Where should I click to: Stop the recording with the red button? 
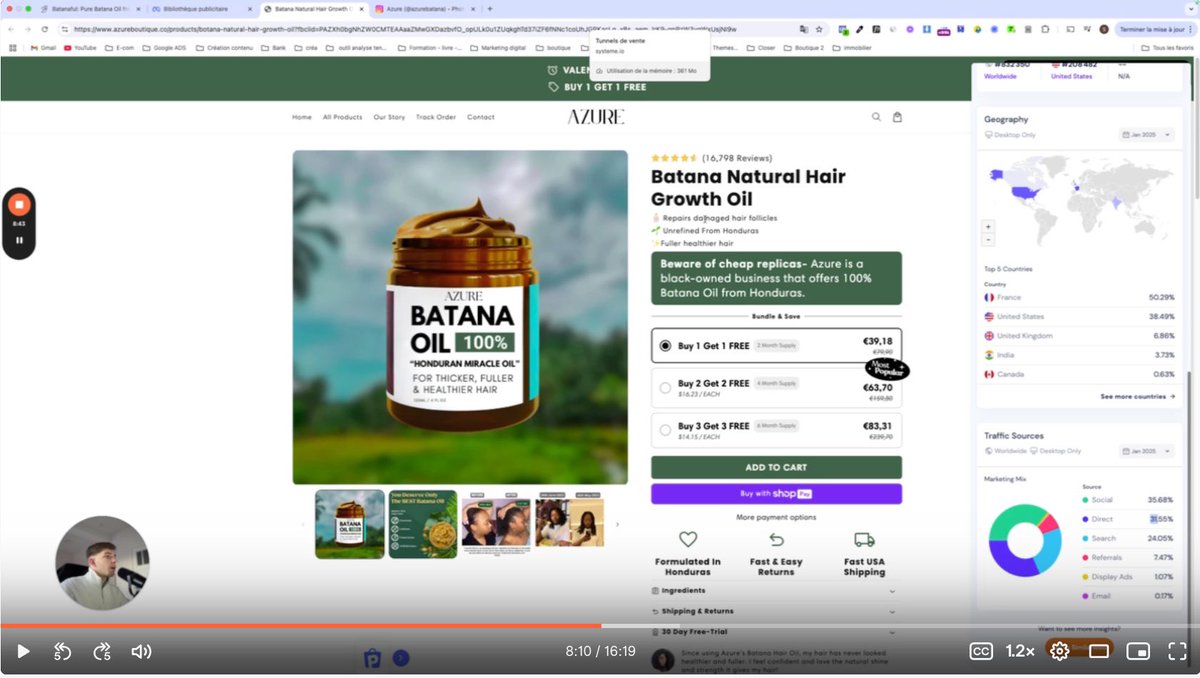[x=18, y=204]
